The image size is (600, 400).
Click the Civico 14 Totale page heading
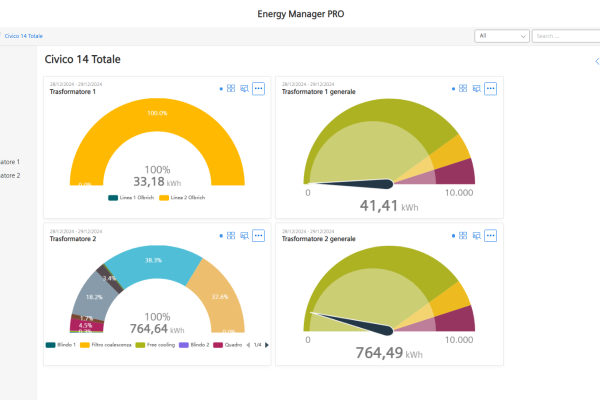tap(82, 59)
